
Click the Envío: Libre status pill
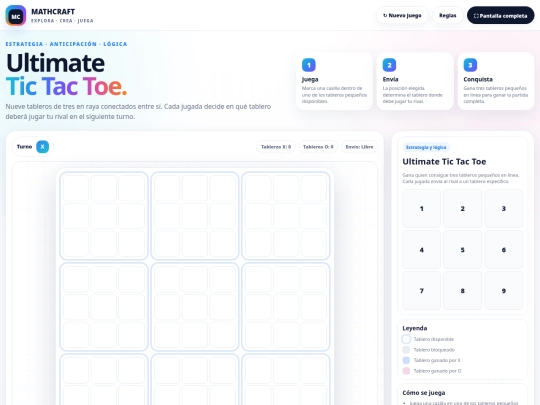coord(359,147)
